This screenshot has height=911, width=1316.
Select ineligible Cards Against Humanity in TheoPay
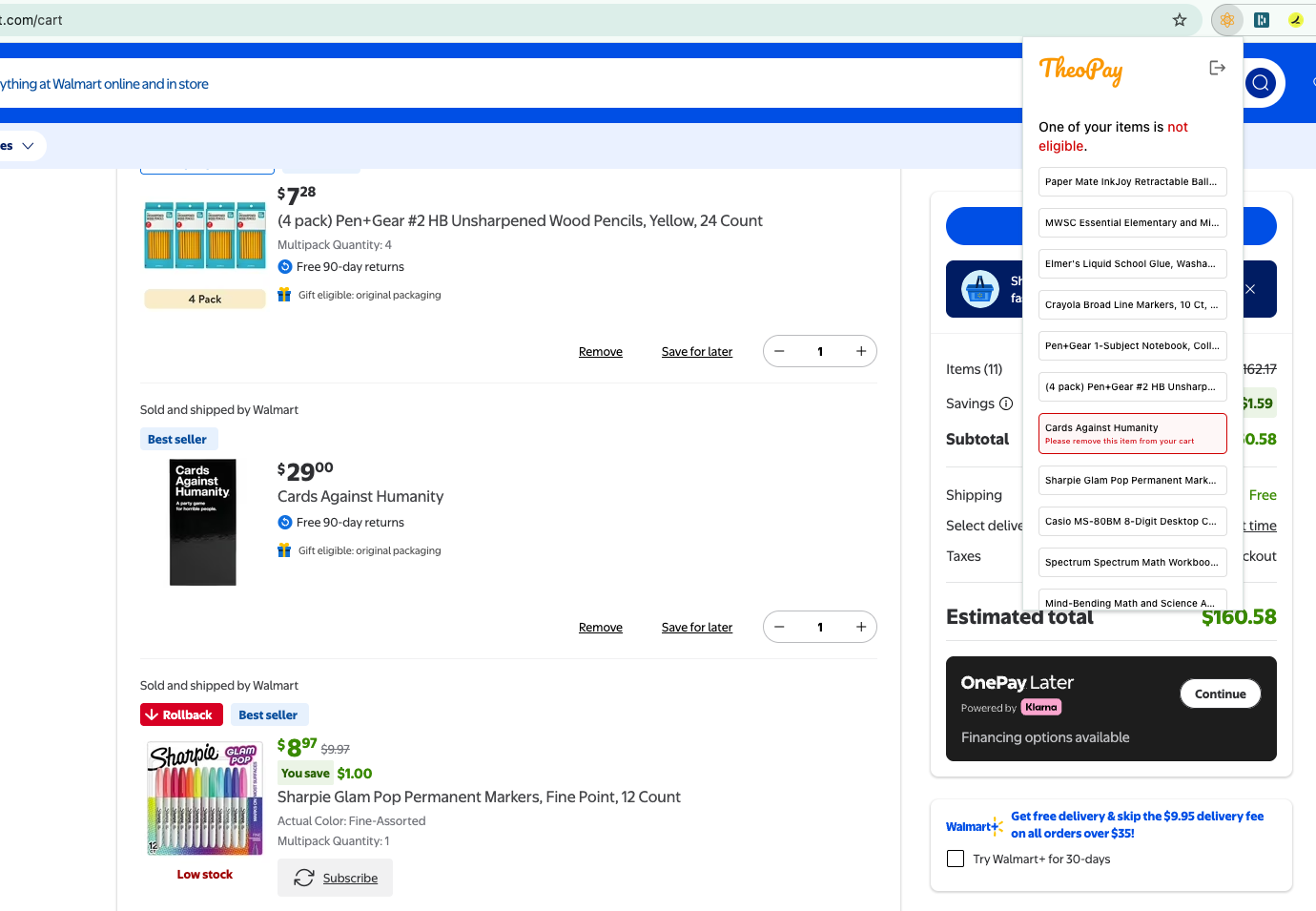click(1133, 433)
